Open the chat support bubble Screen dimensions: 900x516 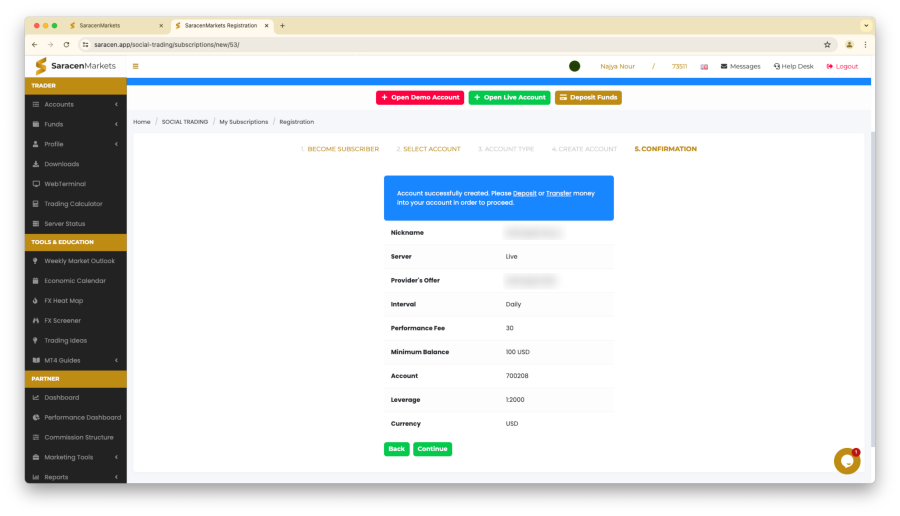pos(847,461)
